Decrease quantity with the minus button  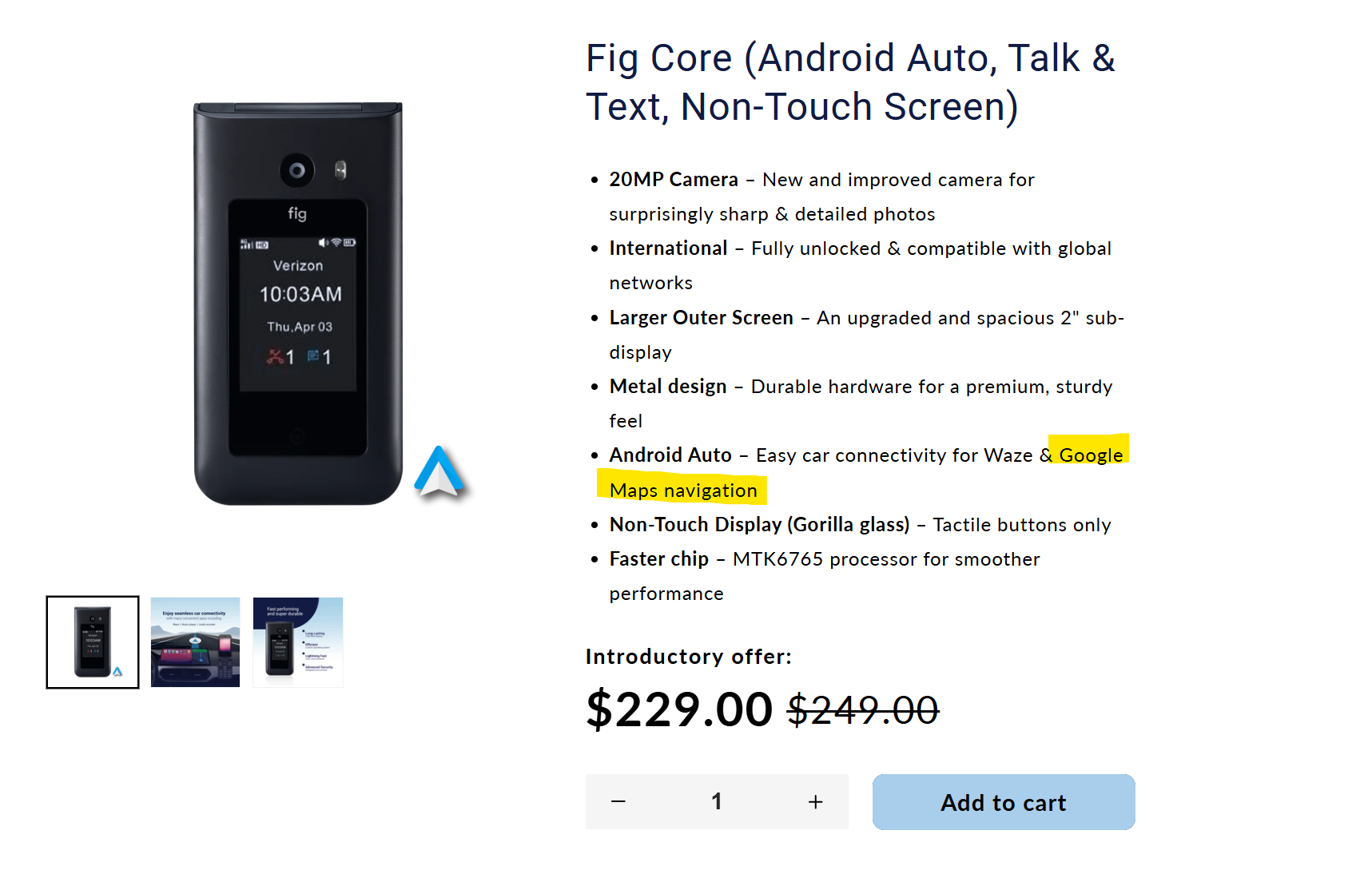coord(618,801)
